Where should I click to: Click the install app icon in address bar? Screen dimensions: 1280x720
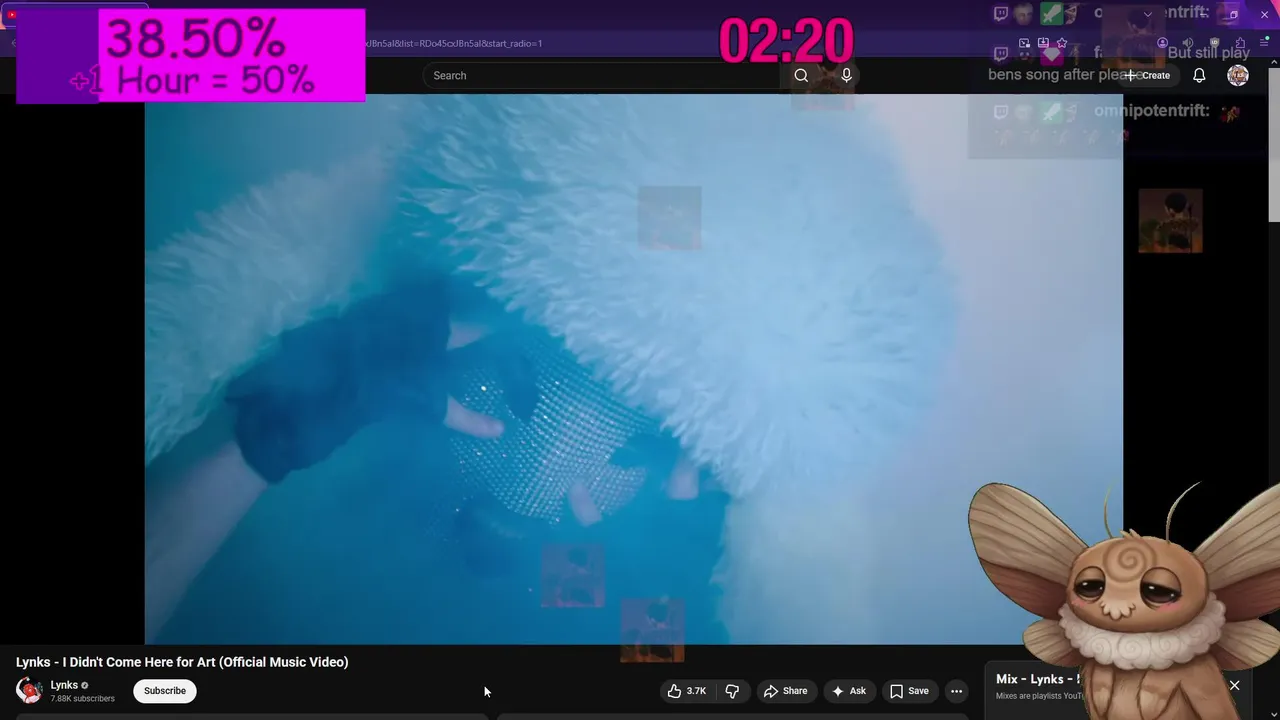click(1043, 43)
